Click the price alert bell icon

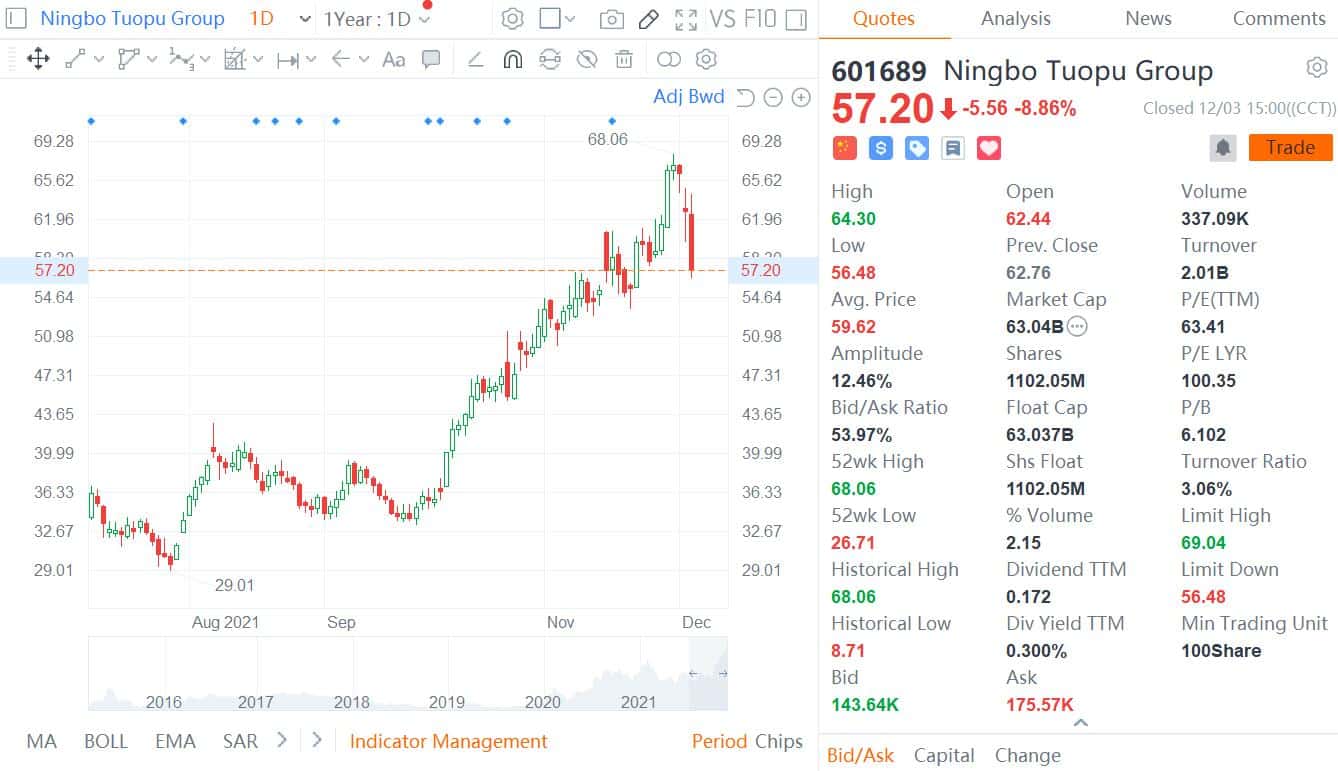point(1222,148)
